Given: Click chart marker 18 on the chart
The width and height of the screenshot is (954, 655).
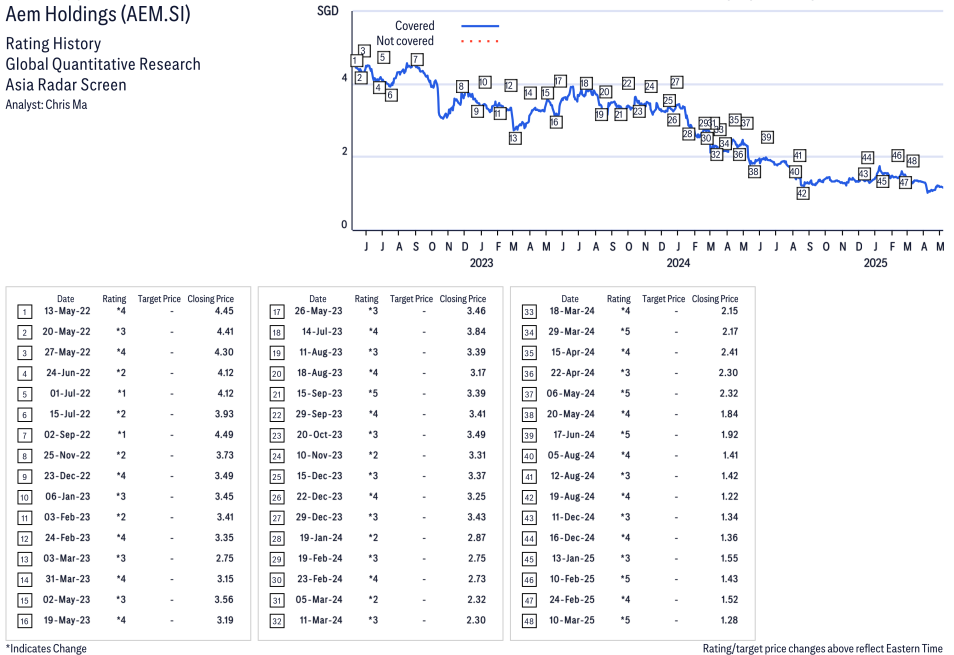Looking at the screenshot, I should coord(585,83).
